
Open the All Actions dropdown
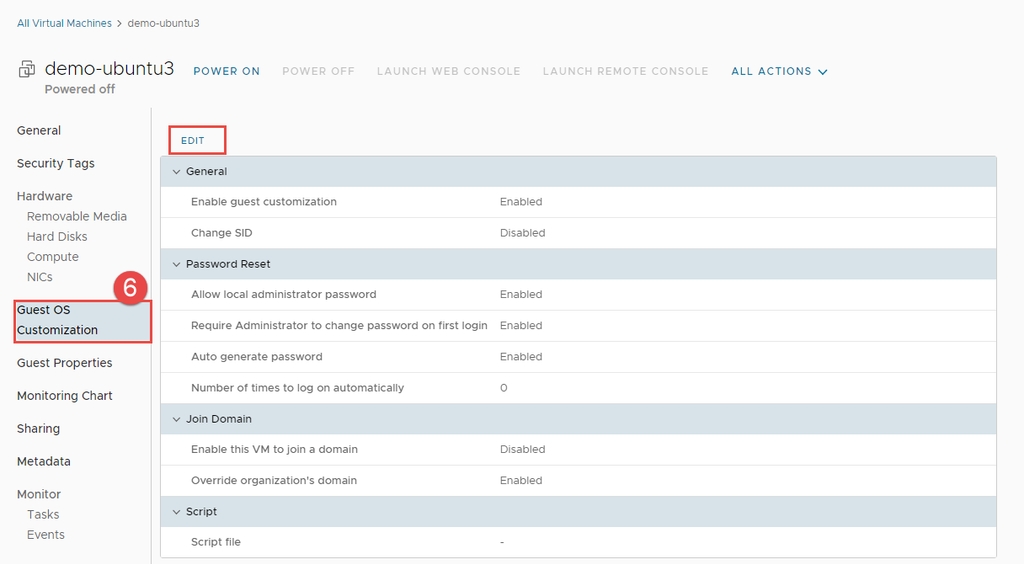pyautogui.click(x=779, y=71)
